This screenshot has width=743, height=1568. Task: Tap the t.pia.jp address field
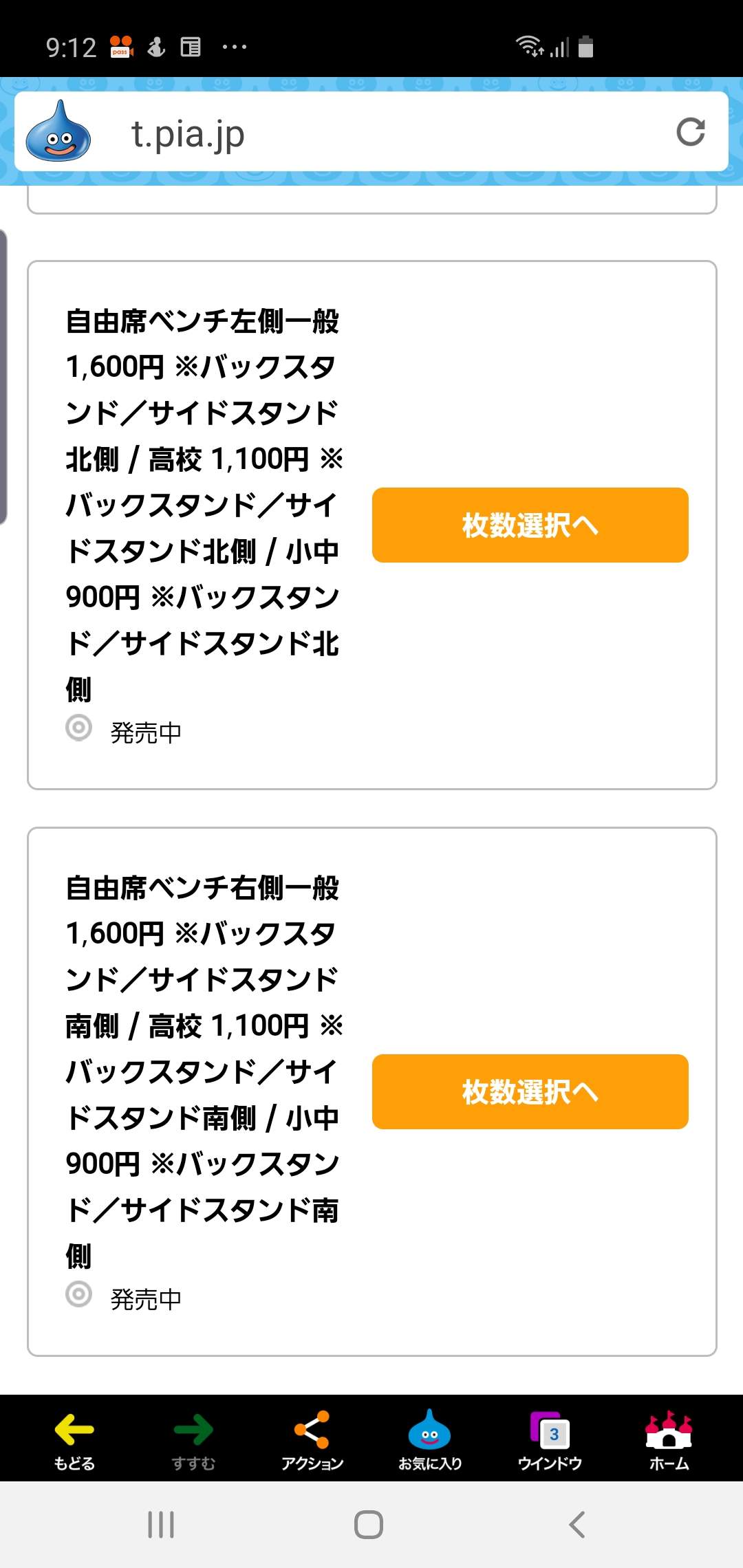click(x=385, y=133)
